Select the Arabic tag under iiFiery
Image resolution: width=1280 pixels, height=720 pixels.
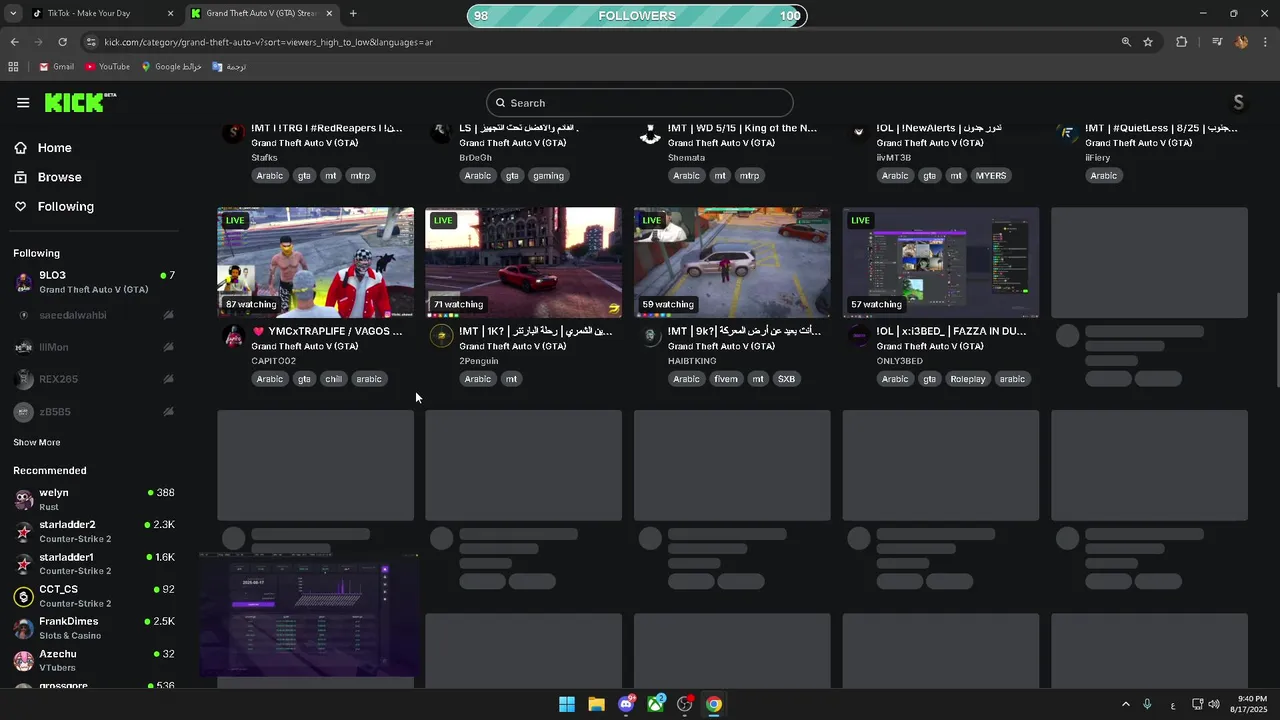[x=1103, y=176]
